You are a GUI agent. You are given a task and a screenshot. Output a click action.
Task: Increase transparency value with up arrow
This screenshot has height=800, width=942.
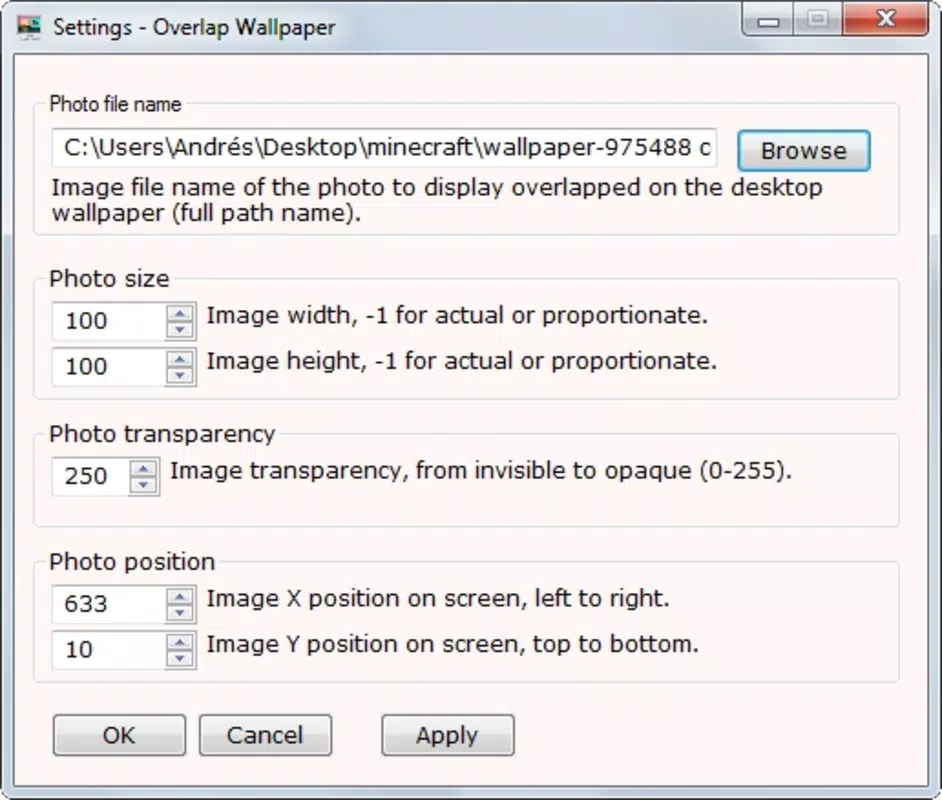[144, 468]
